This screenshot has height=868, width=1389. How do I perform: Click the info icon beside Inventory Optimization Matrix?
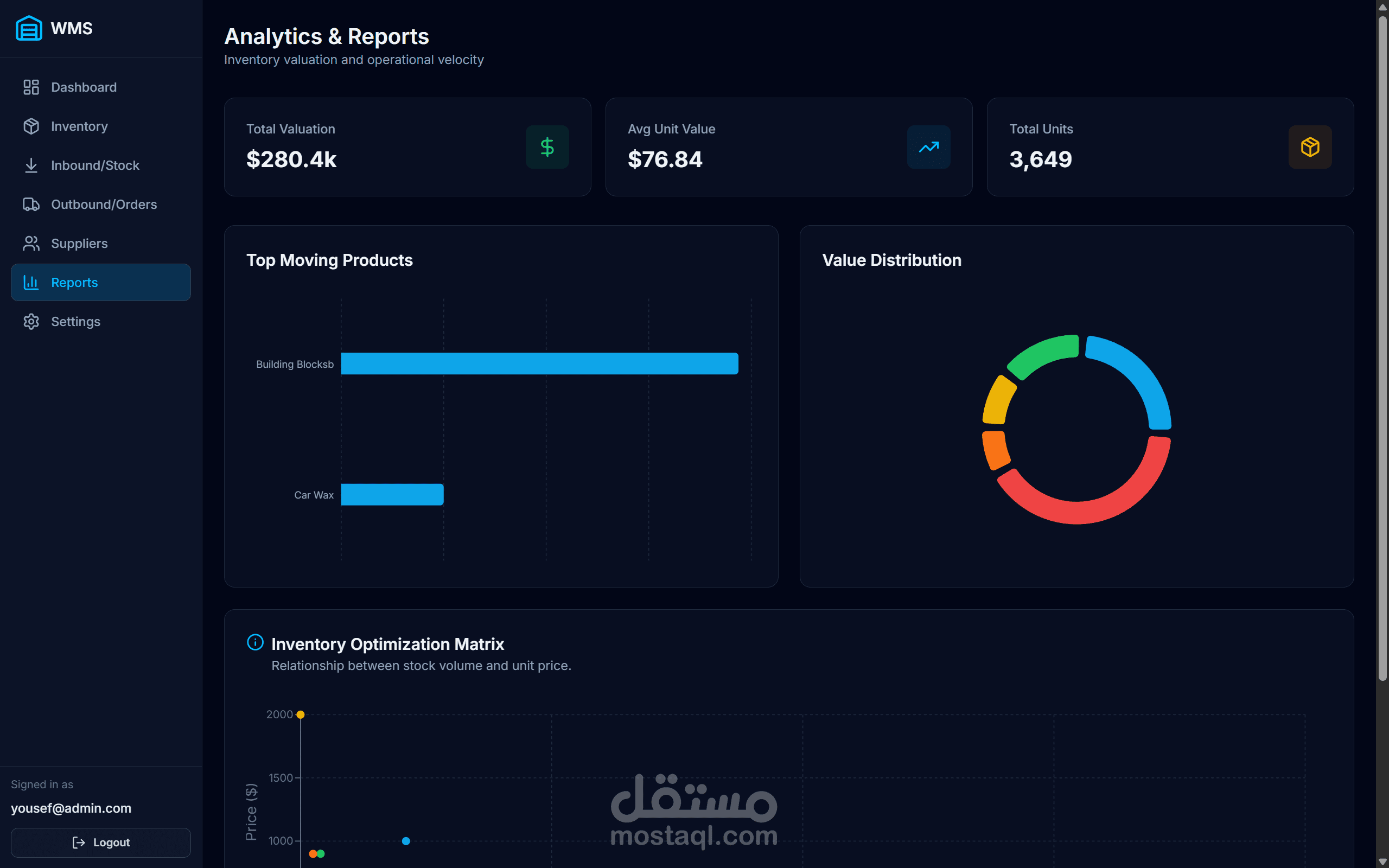[255, 642]
